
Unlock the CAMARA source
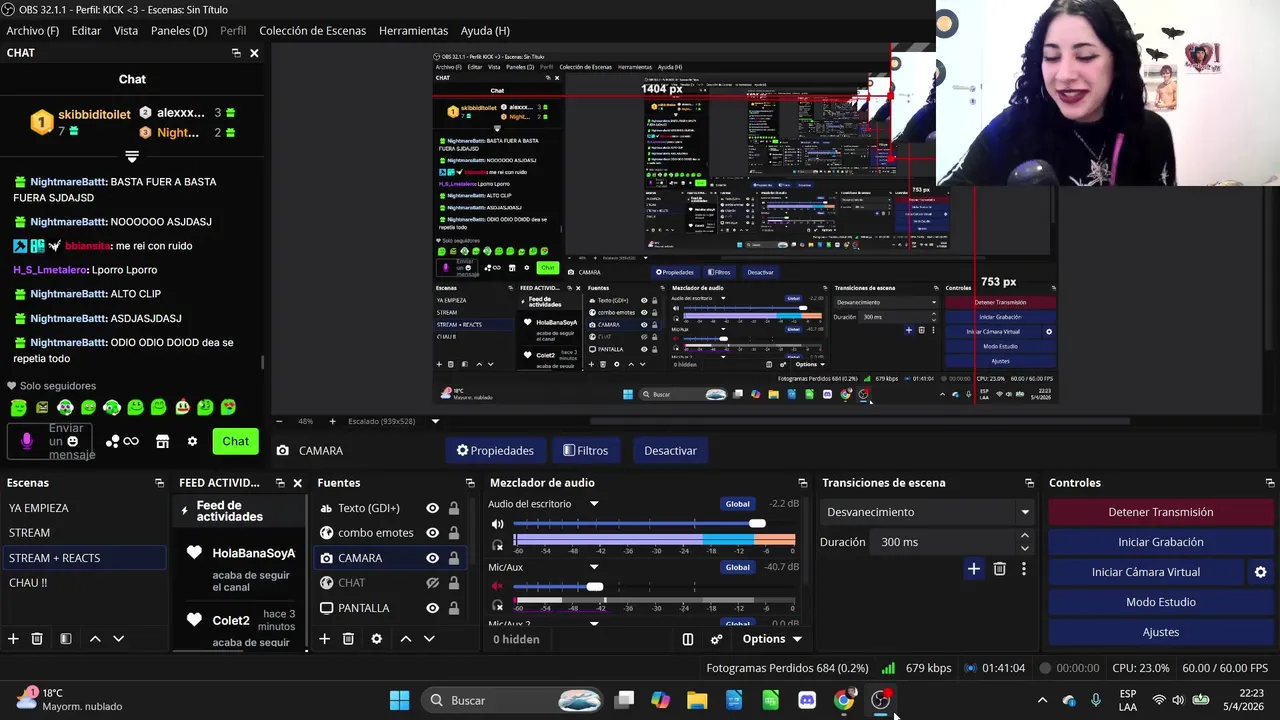click(454, 558)
